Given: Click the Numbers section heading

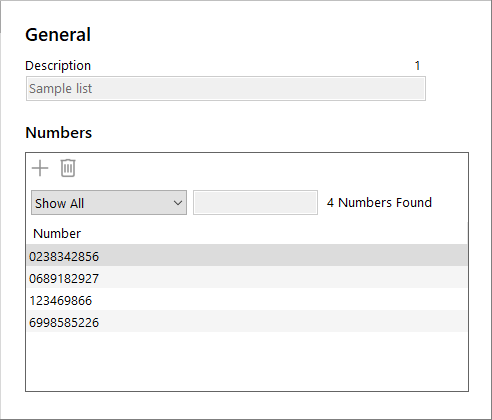Looking at the screenshot, I should tap(59, 133).
